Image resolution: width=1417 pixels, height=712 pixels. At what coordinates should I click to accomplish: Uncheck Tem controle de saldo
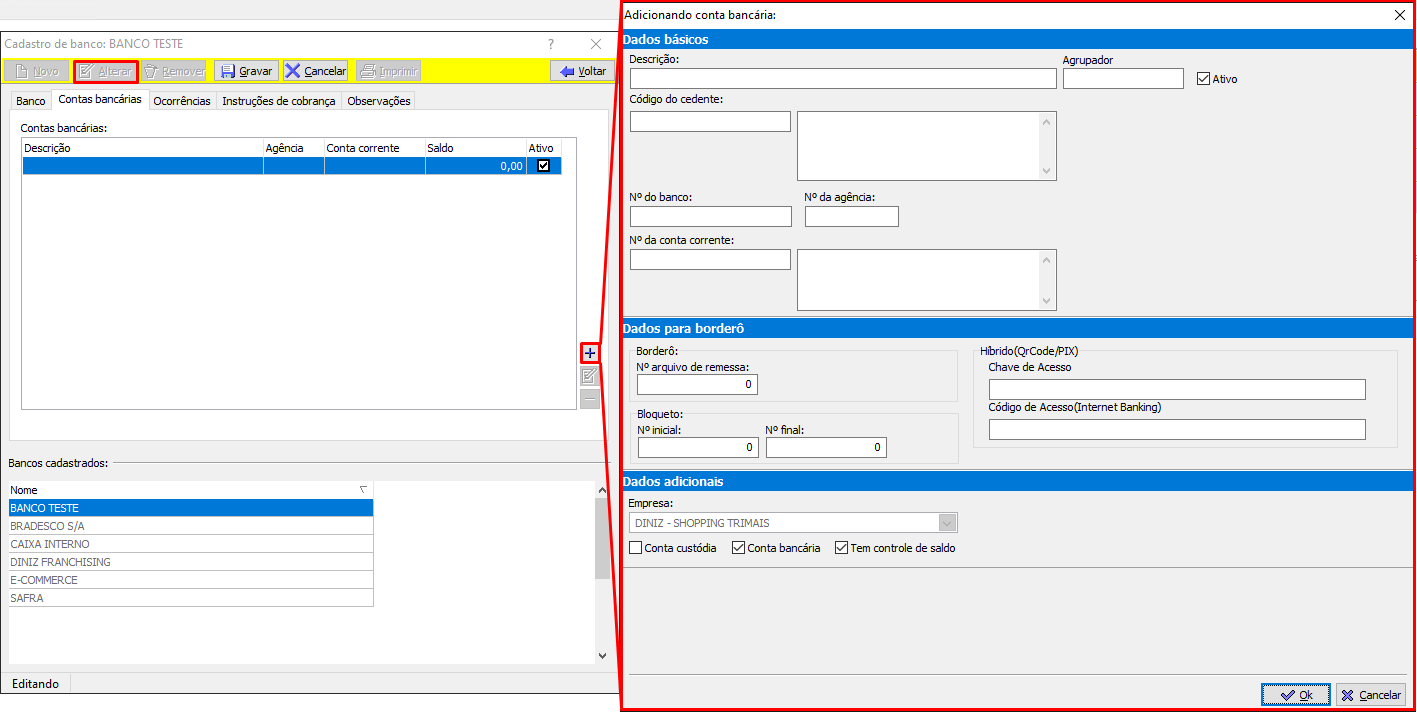(841, 548)
